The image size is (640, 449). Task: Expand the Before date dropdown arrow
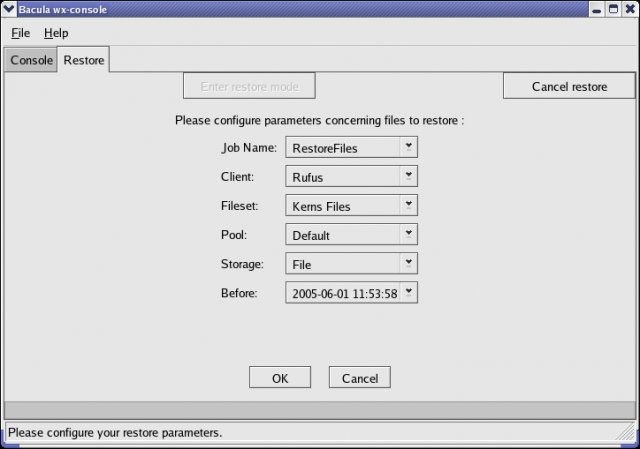pyautogui.click(x=408, y=292)
